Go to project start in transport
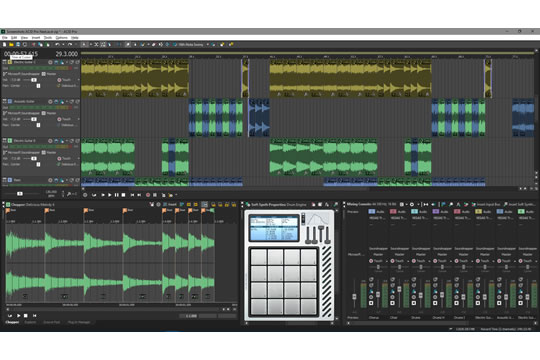The image size is (540, 360). point(132,195)
